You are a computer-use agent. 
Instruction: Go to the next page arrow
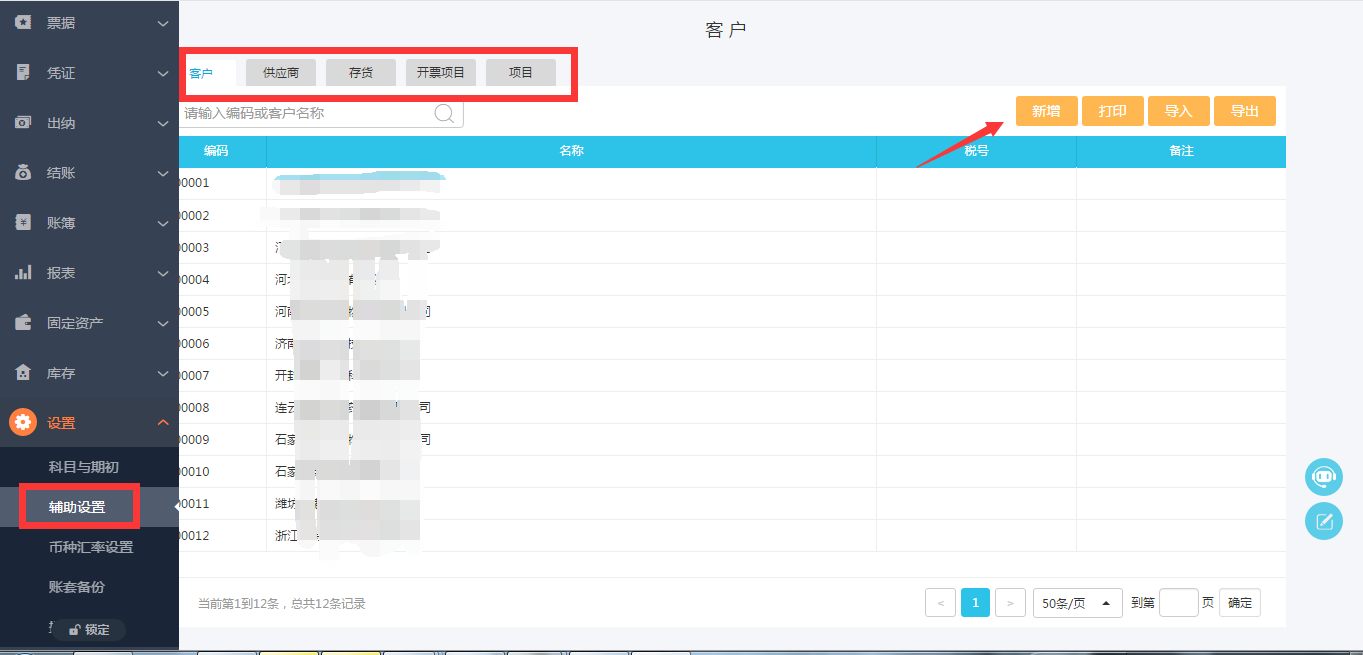point(1011,603)
